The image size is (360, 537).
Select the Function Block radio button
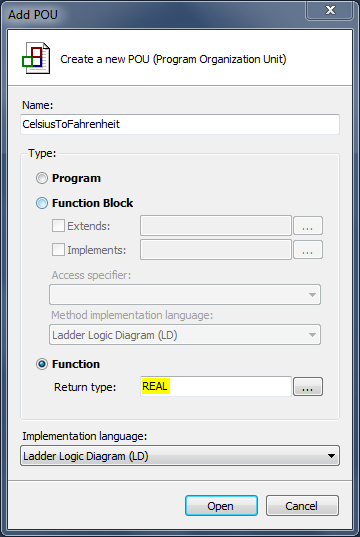coord(42,203)
